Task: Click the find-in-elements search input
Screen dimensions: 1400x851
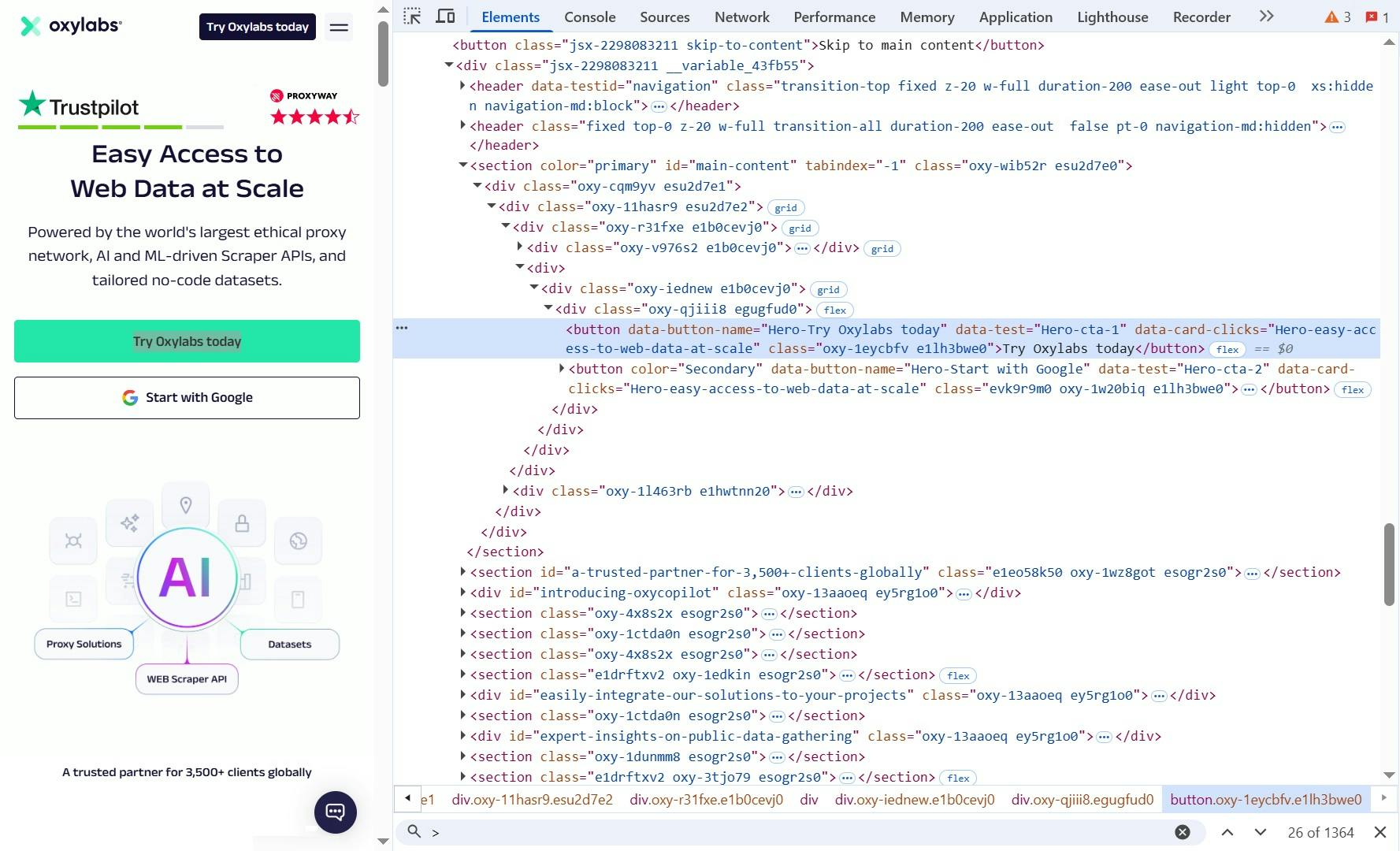Action: coord(796,832)
